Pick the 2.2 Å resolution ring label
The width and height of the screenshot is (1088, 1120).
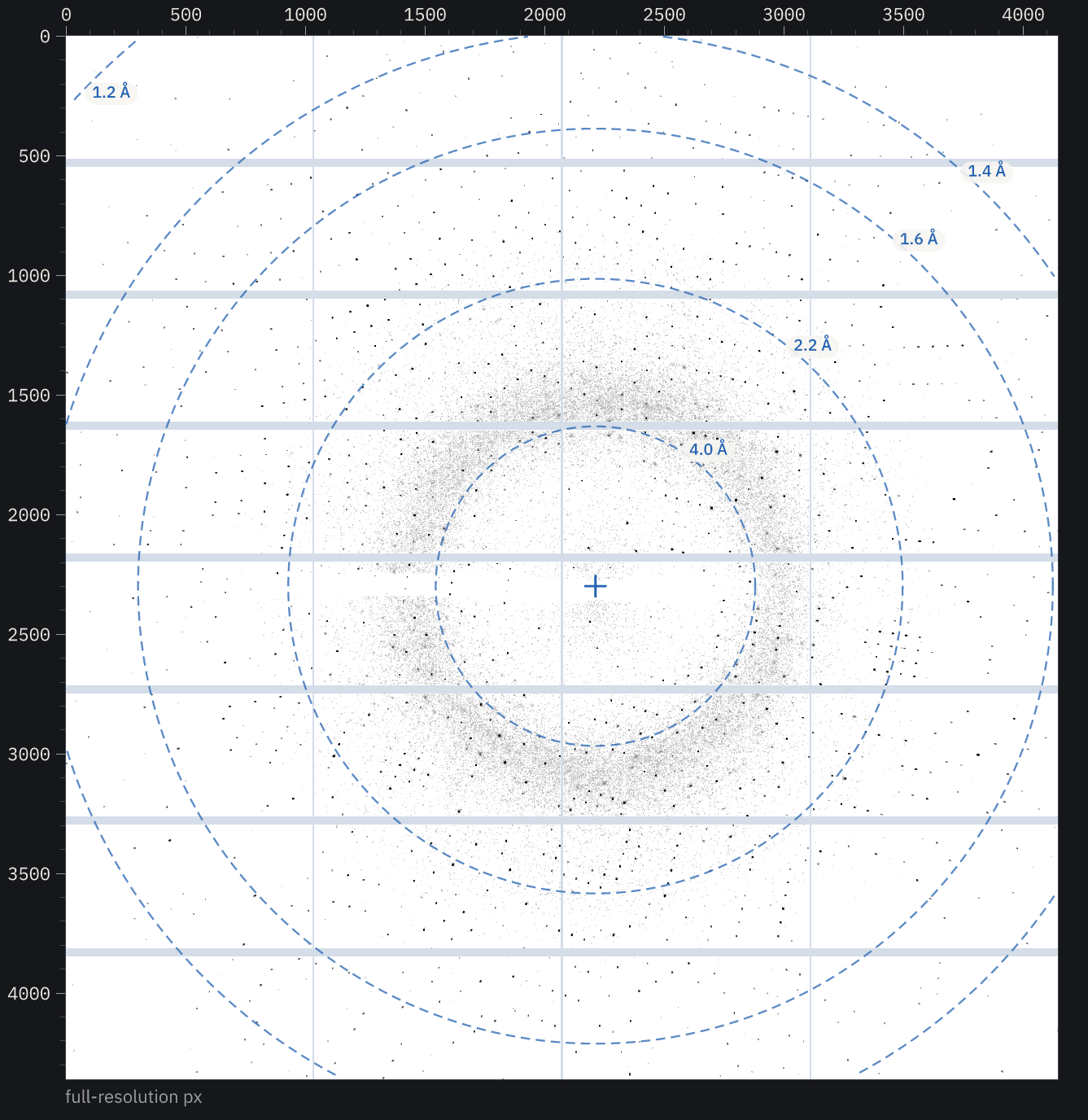[813, 345]
